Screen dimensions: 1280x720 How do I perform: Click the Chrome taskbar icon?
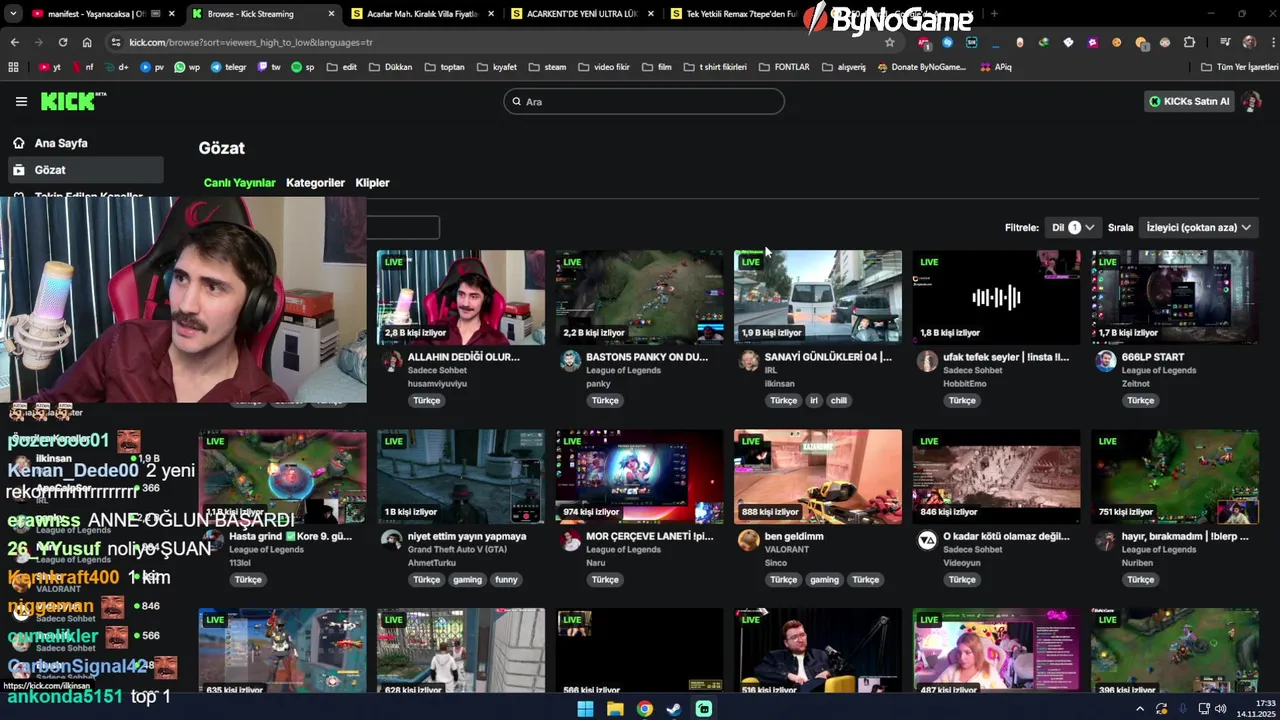point(645,709)
